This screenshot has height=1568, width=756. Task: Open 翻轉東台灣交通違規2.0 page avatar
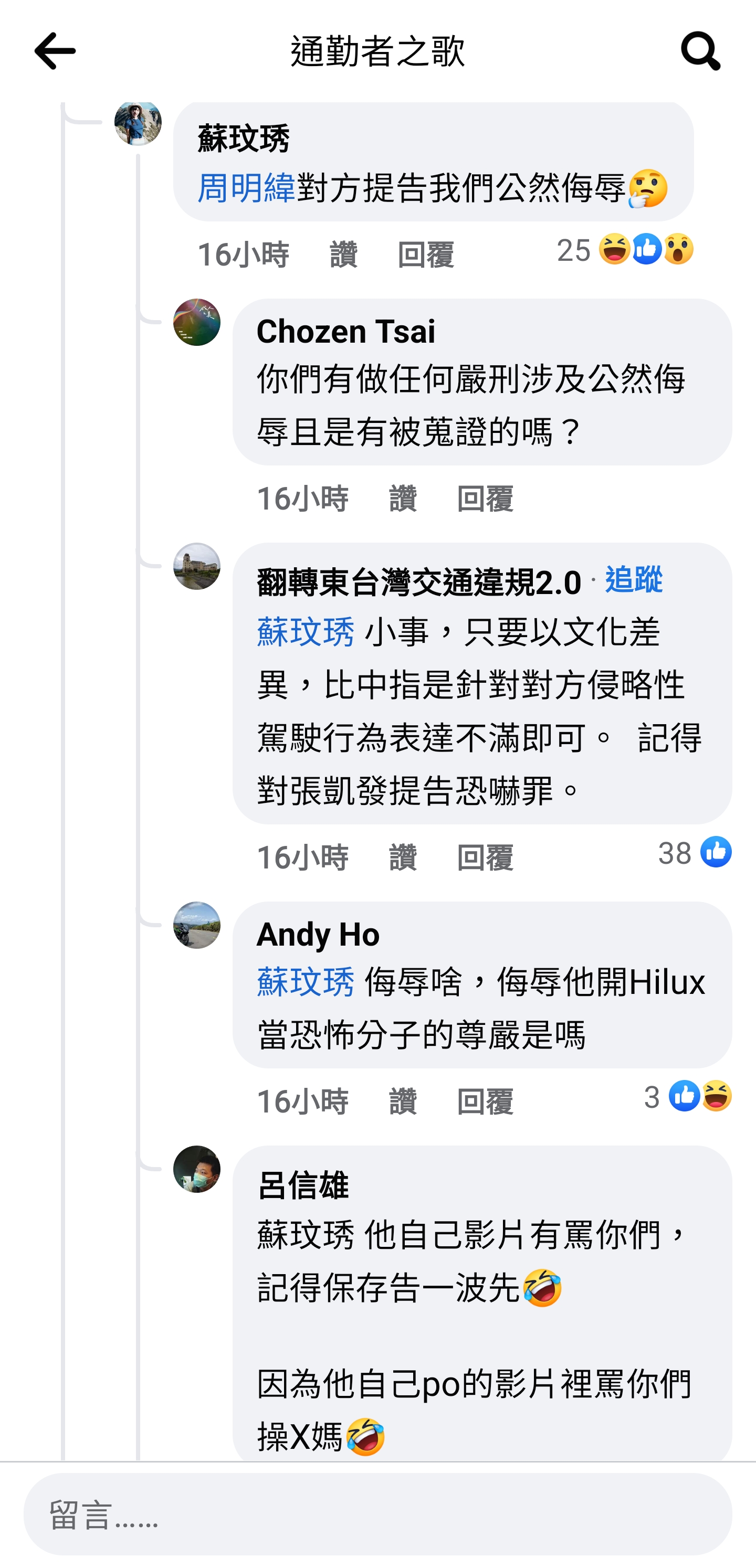197,567
